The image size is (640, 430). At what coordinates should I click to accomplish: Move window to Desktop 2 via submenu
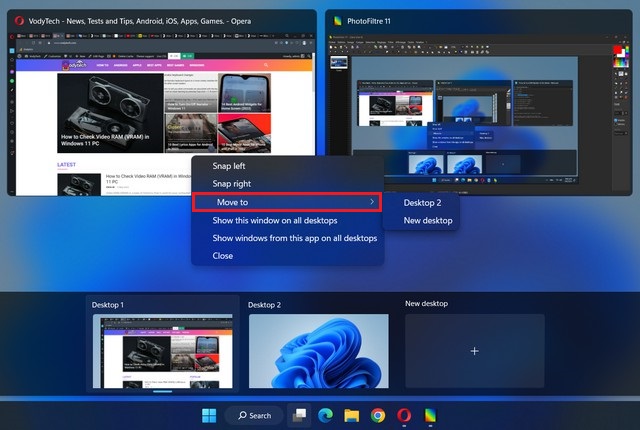point(422,203)
